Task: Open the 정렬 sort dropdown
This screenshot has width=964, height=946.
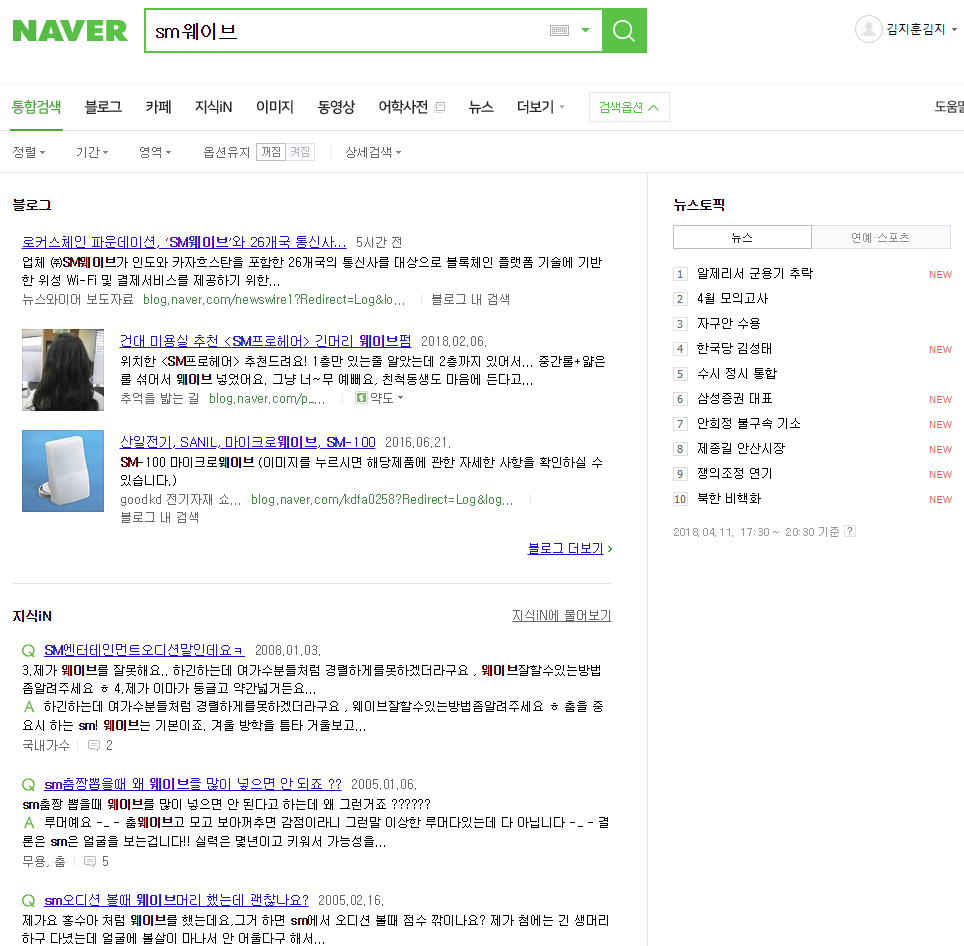Action: 29,152
